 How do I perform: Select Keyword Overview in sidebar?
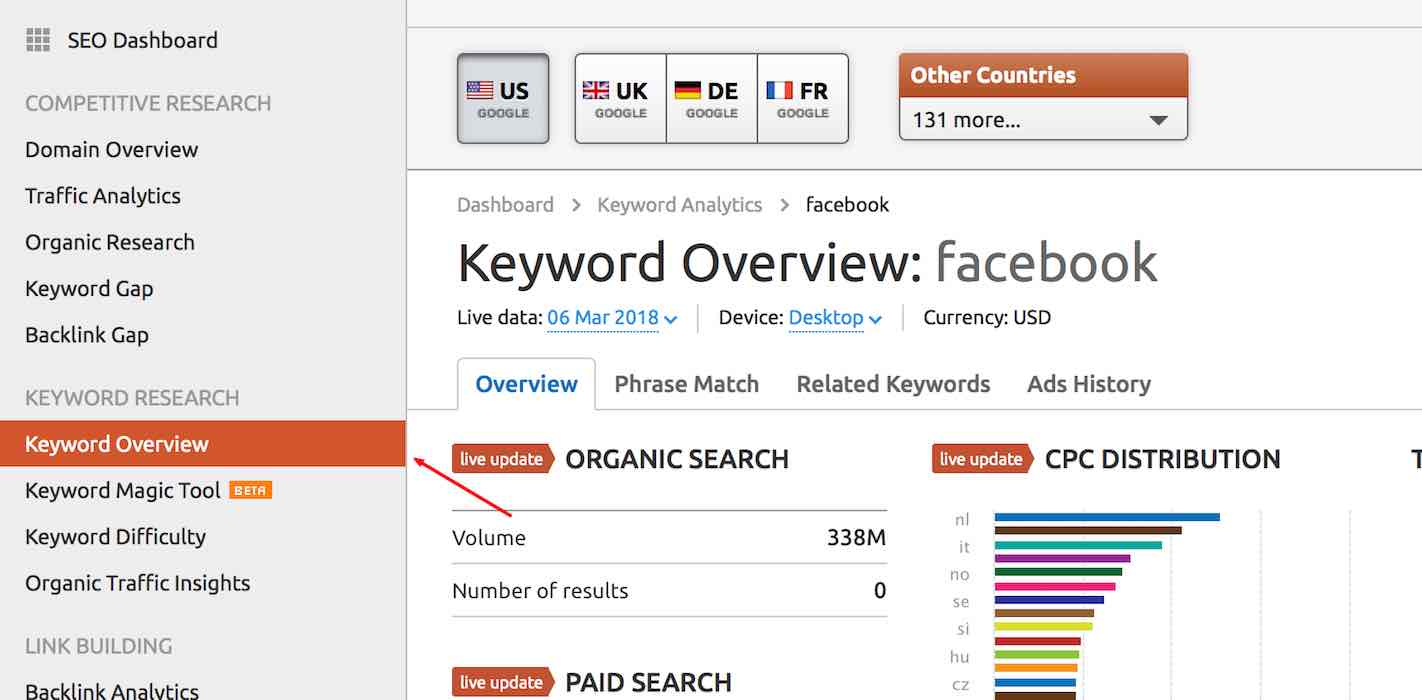coord(203,444)
